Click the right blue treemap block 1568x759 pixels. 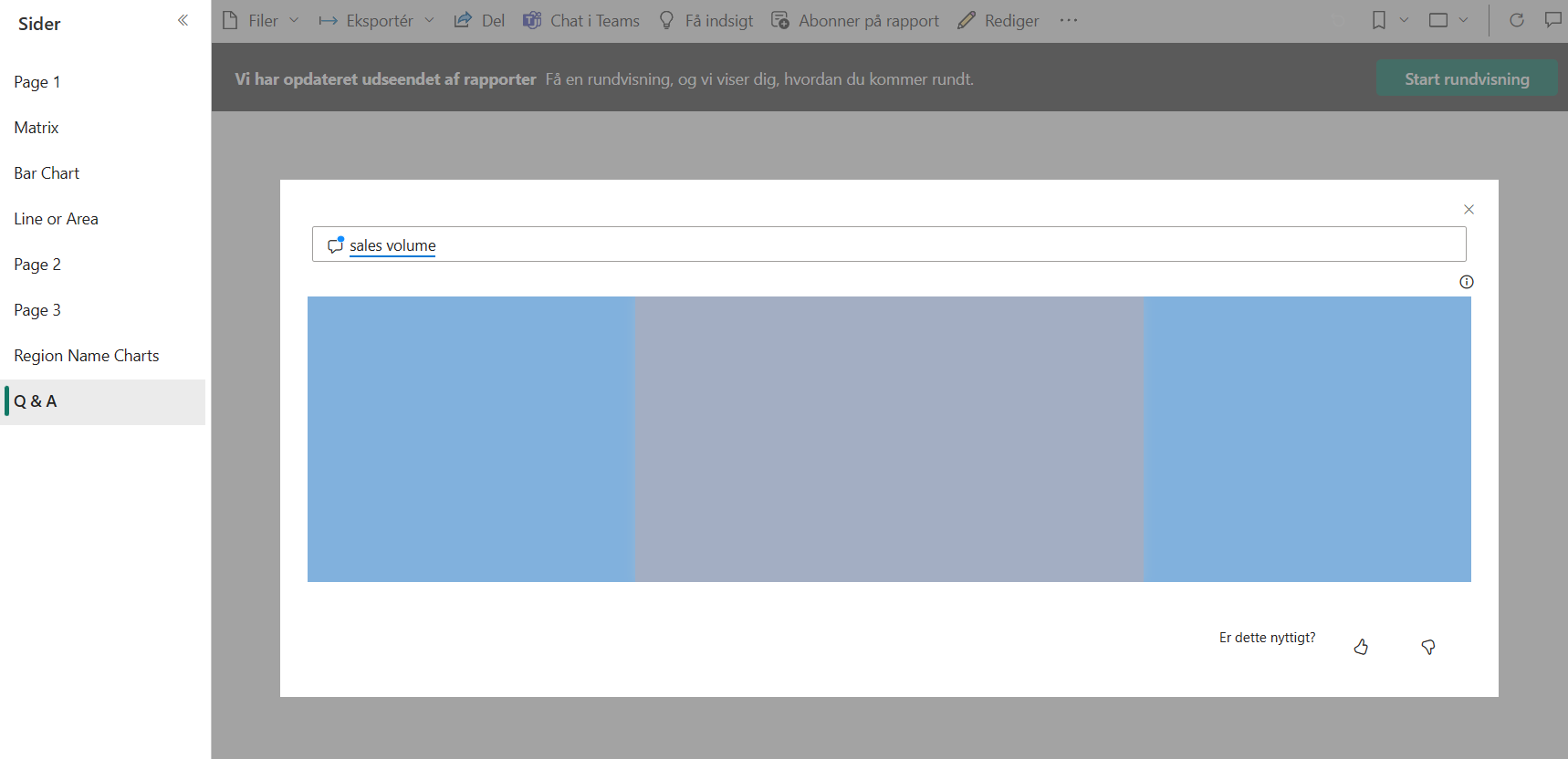(1307, 439)
